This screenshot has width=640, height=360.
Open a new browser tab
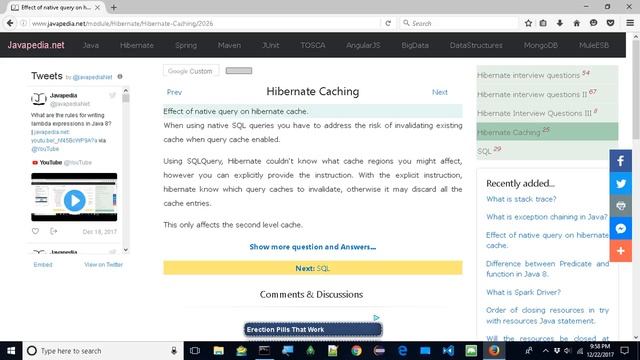point(113,7)
